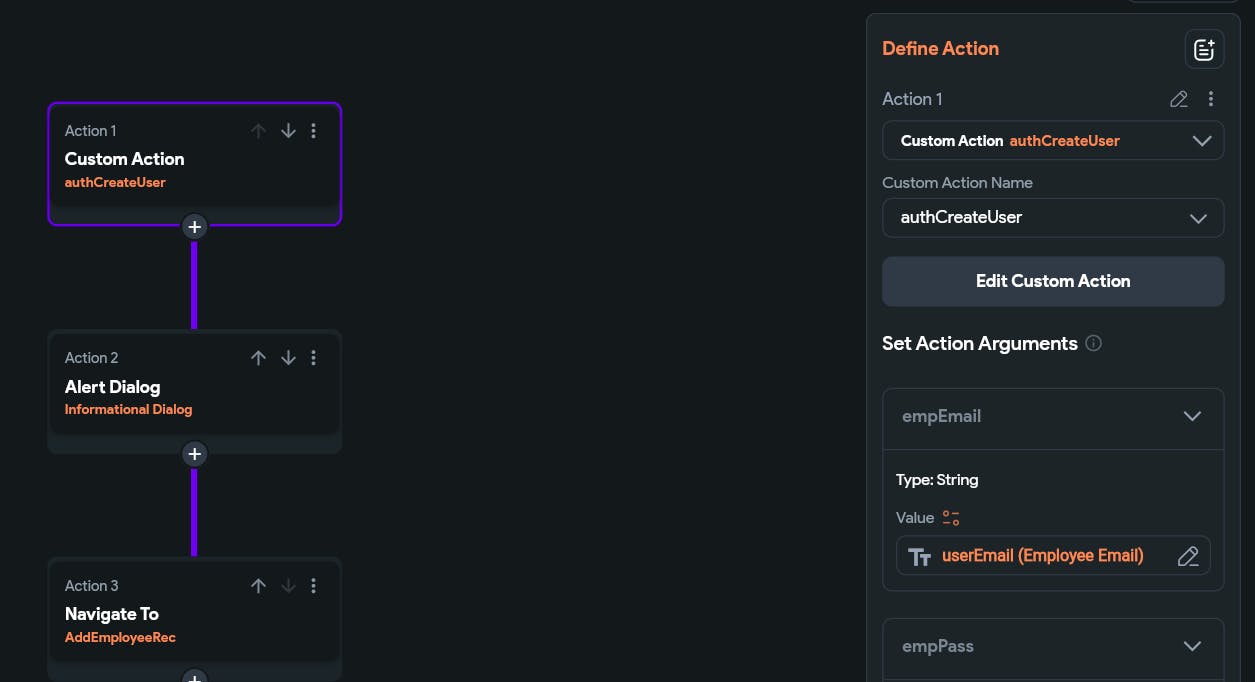Collapse the empPass argument section

click(1192, 646)
